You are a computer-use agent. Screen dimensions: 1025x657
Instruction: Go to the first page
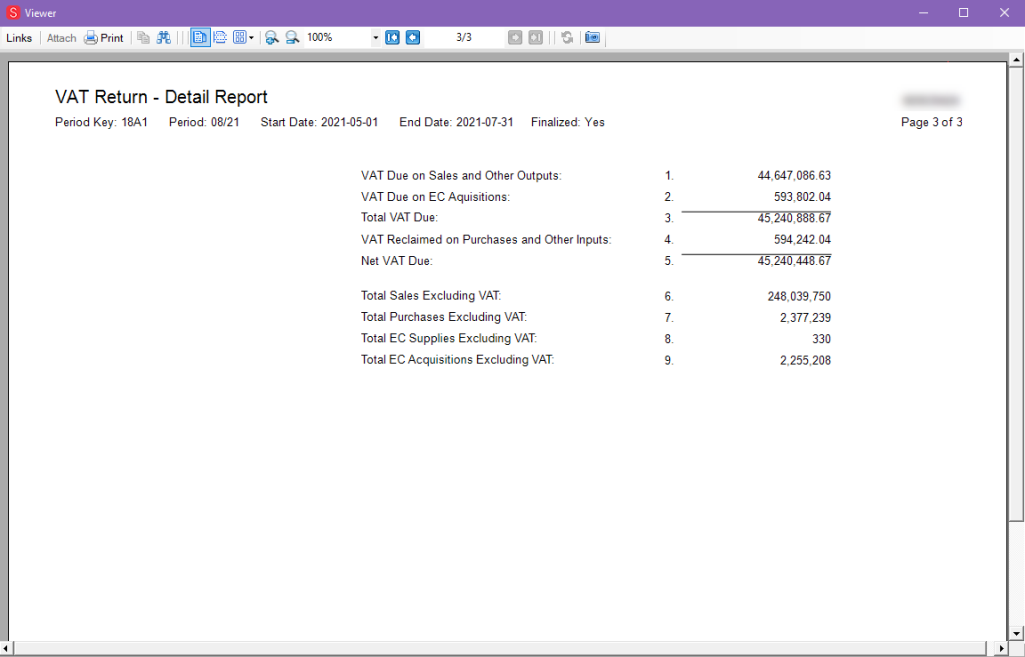pos(393,38)
